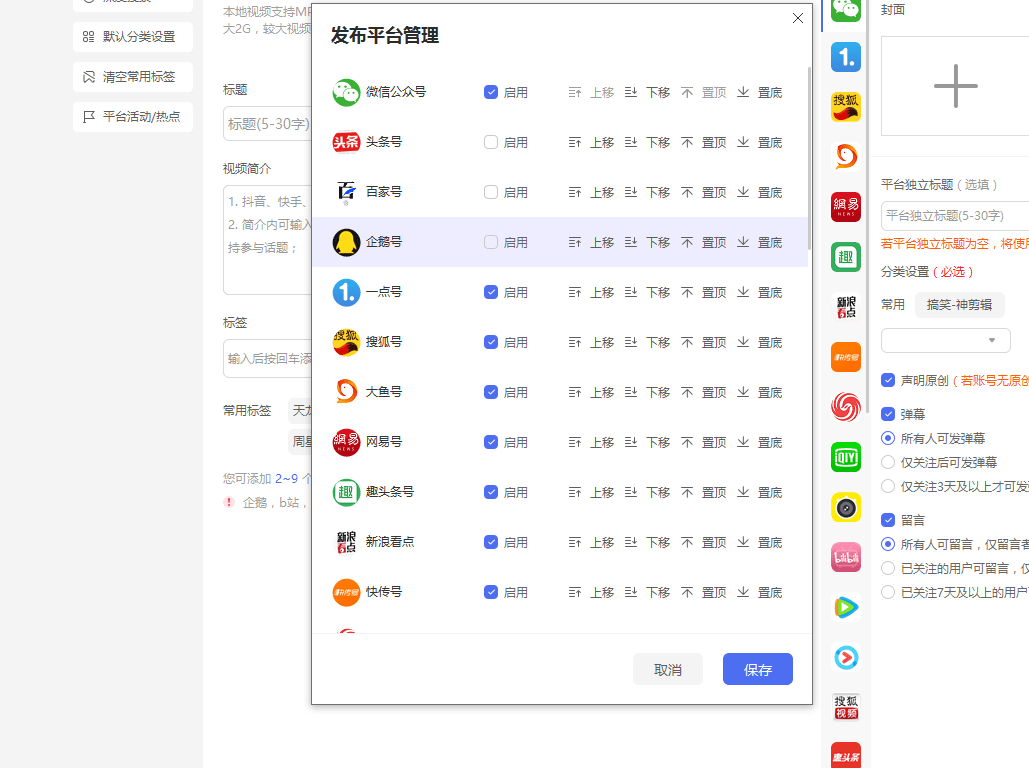The width and height of the screenshot is (1029, 768).
Task: Click the move-up icon in the 头条号 row
Action: pyautogui.click(x=575, y=142)
